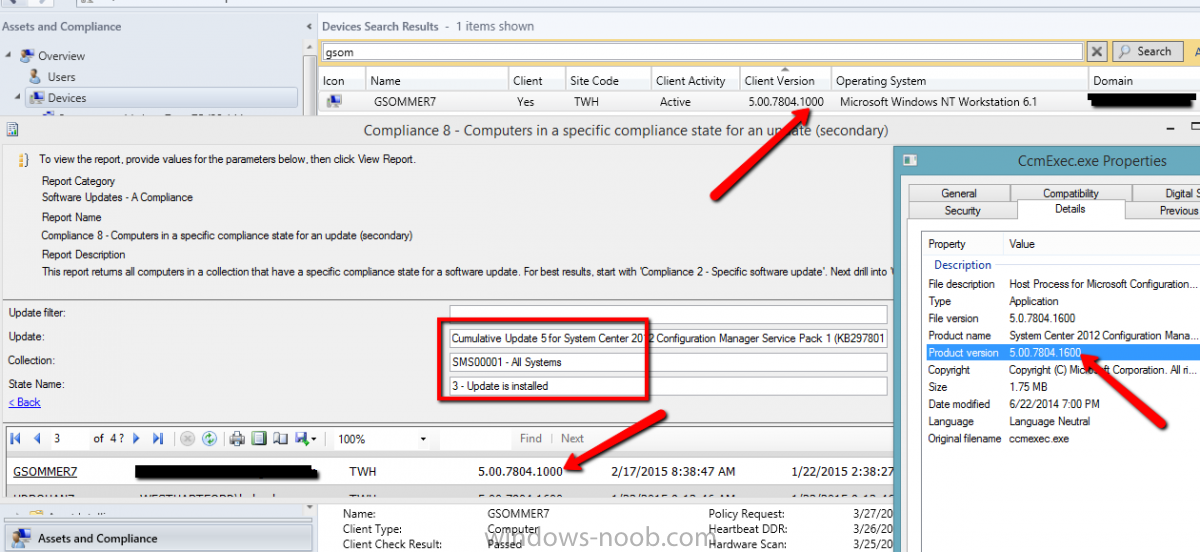Click Search button magnifier icon
The image size is (1200, 552).
coord(1124,52)
